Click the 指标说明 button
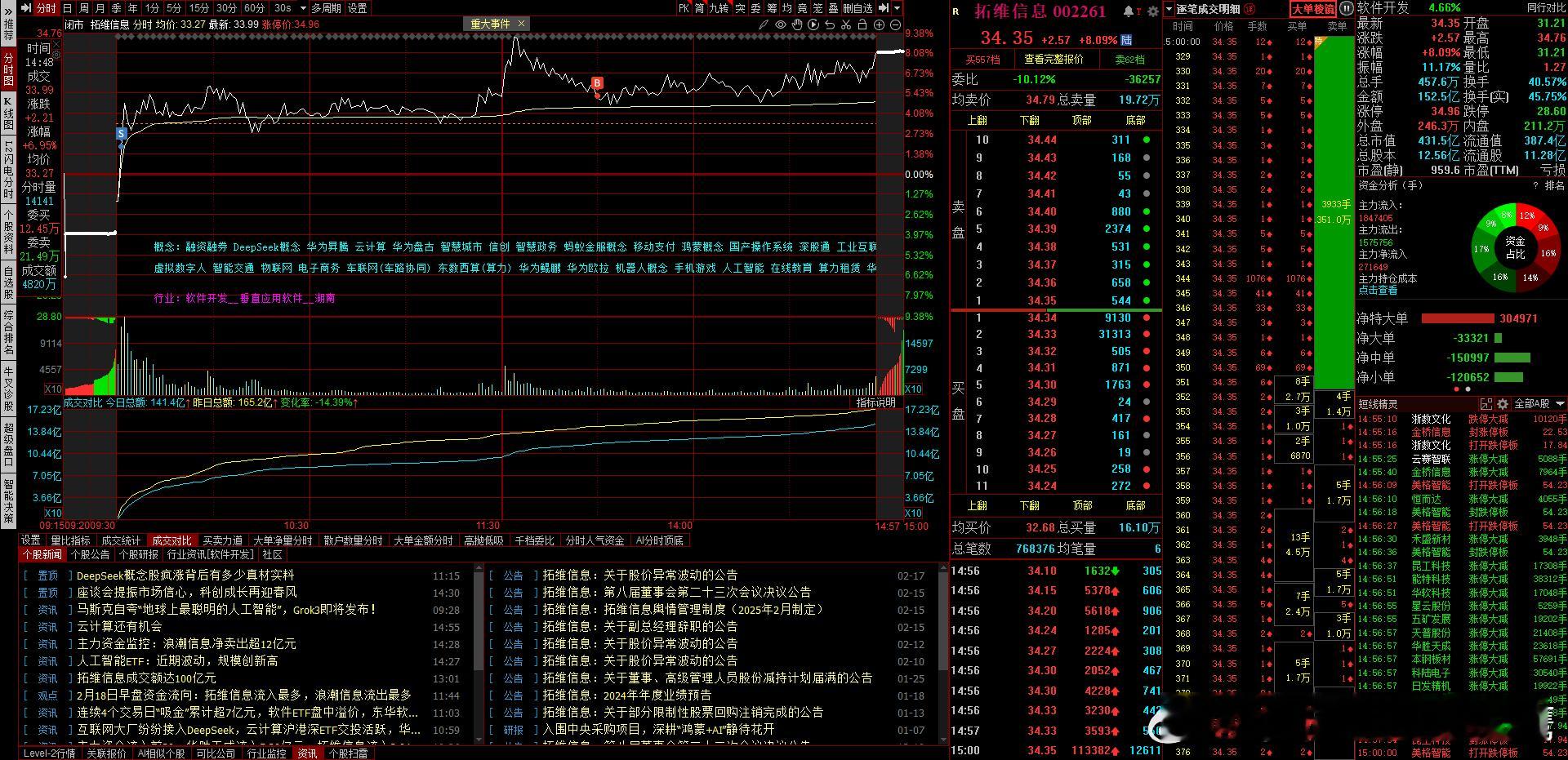 (875, 402)
